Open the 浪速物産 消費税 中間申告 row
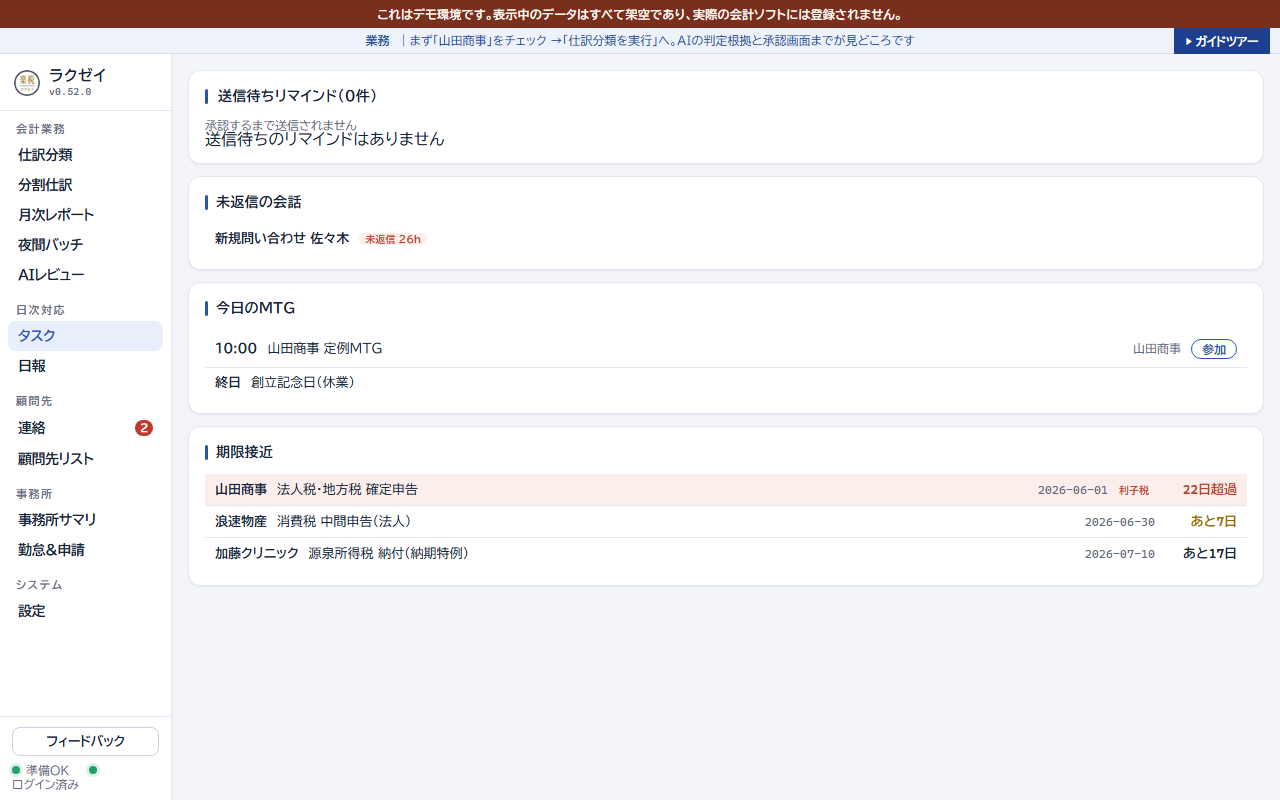This screenshot has width=1280, height=800. pyautogui.click(x=726, y=522)
